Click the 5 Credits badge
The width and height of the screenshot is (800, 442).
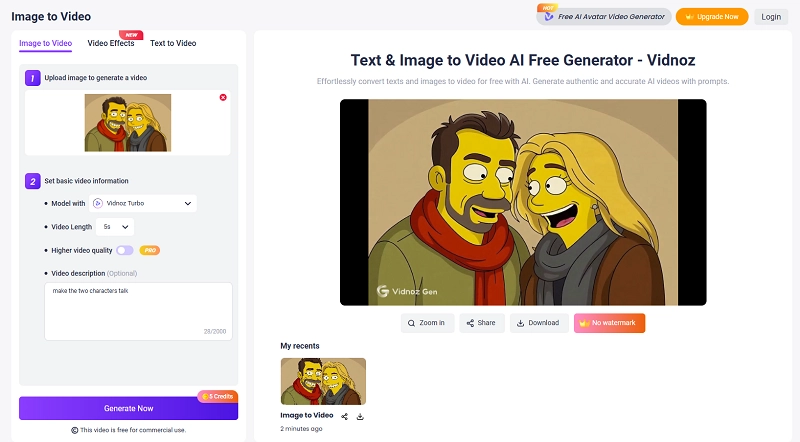218,396
